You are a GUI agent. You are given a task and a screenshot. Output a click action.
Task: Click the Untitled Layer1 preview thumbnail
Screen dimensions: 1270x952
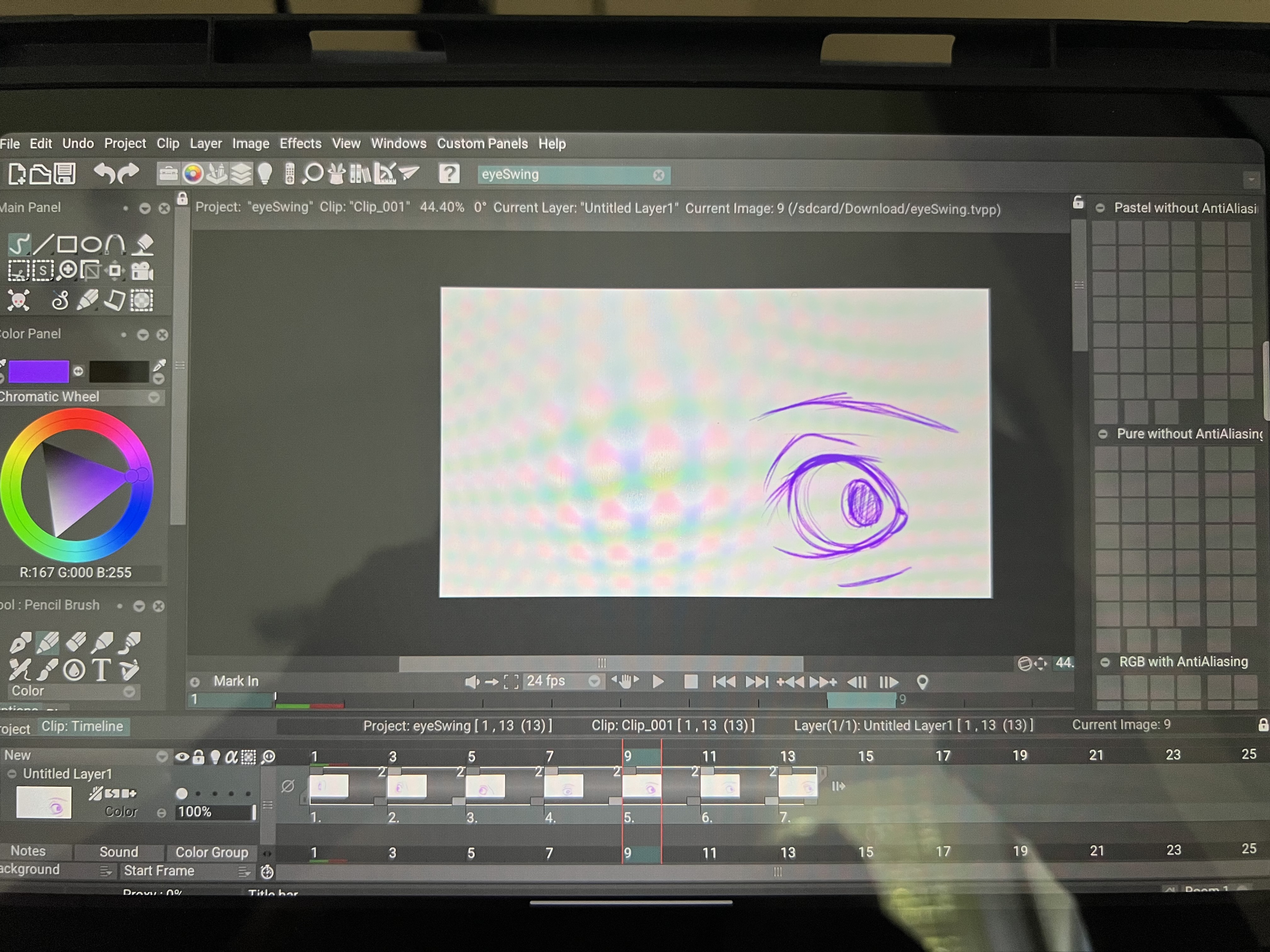pyautogui.click(x=44, y=802)
